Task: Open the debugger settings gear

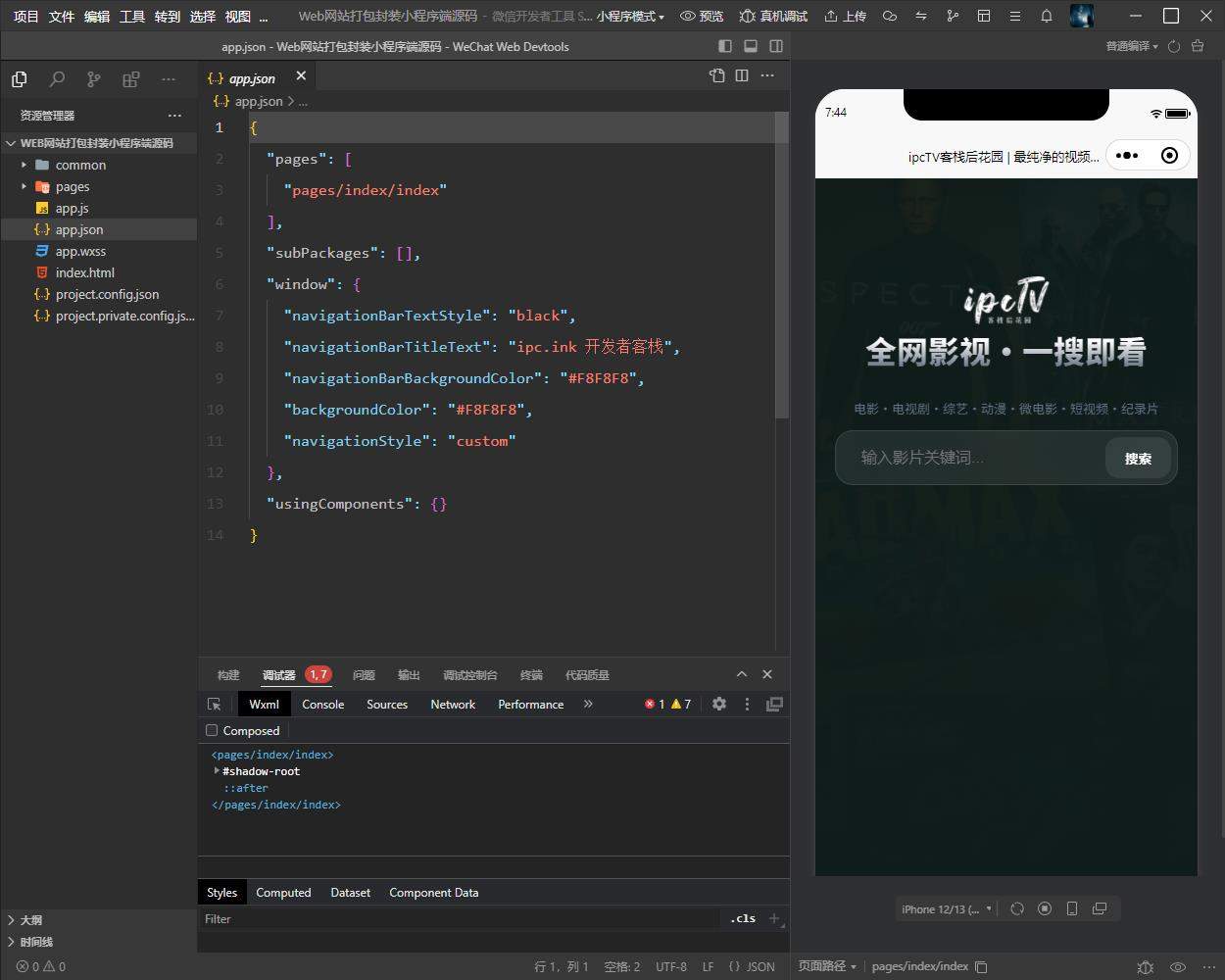Action: click(719, 704)
